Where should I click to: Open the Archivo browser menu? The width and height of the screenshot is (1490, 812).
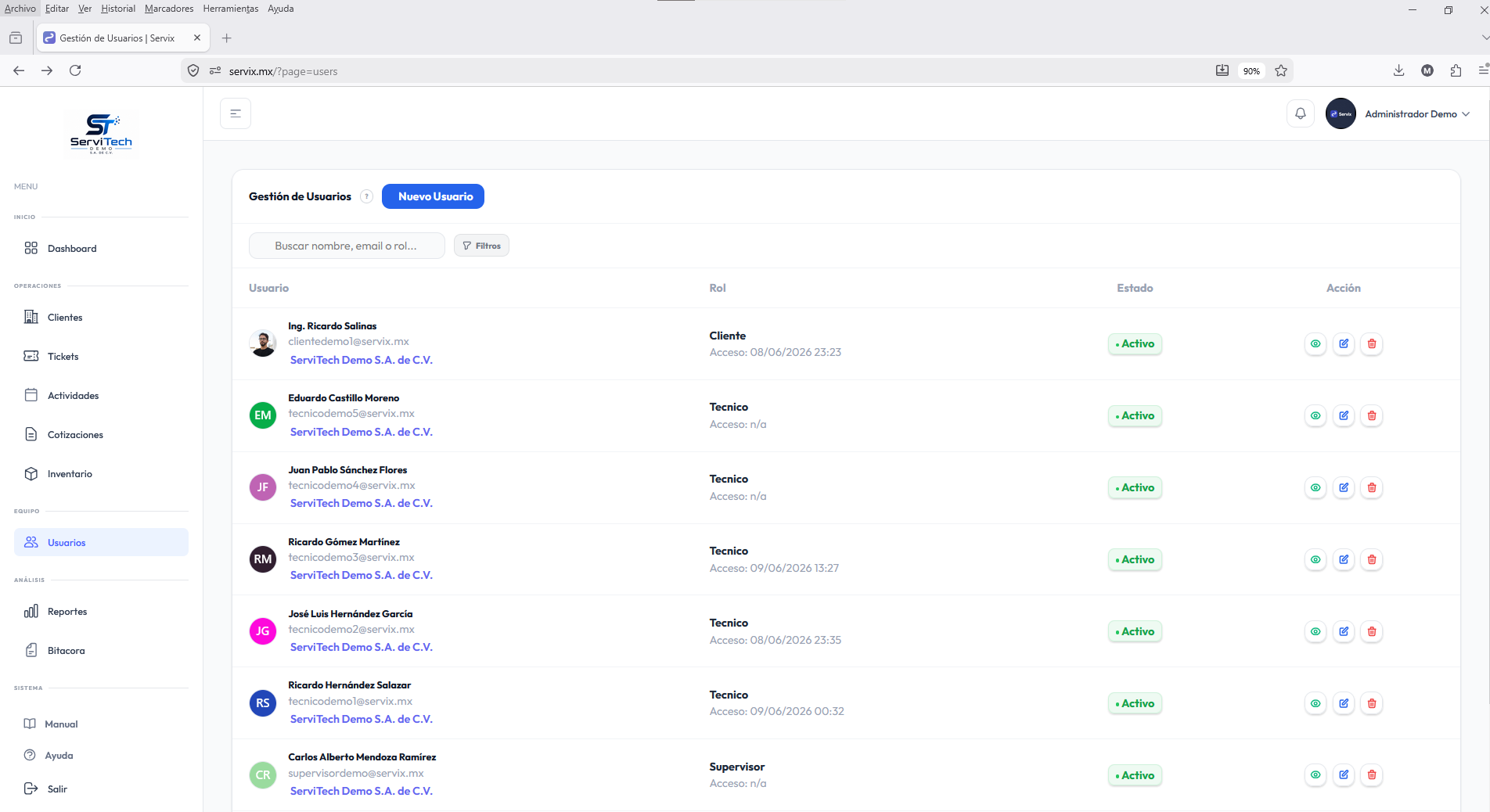[x=20, y=9]
